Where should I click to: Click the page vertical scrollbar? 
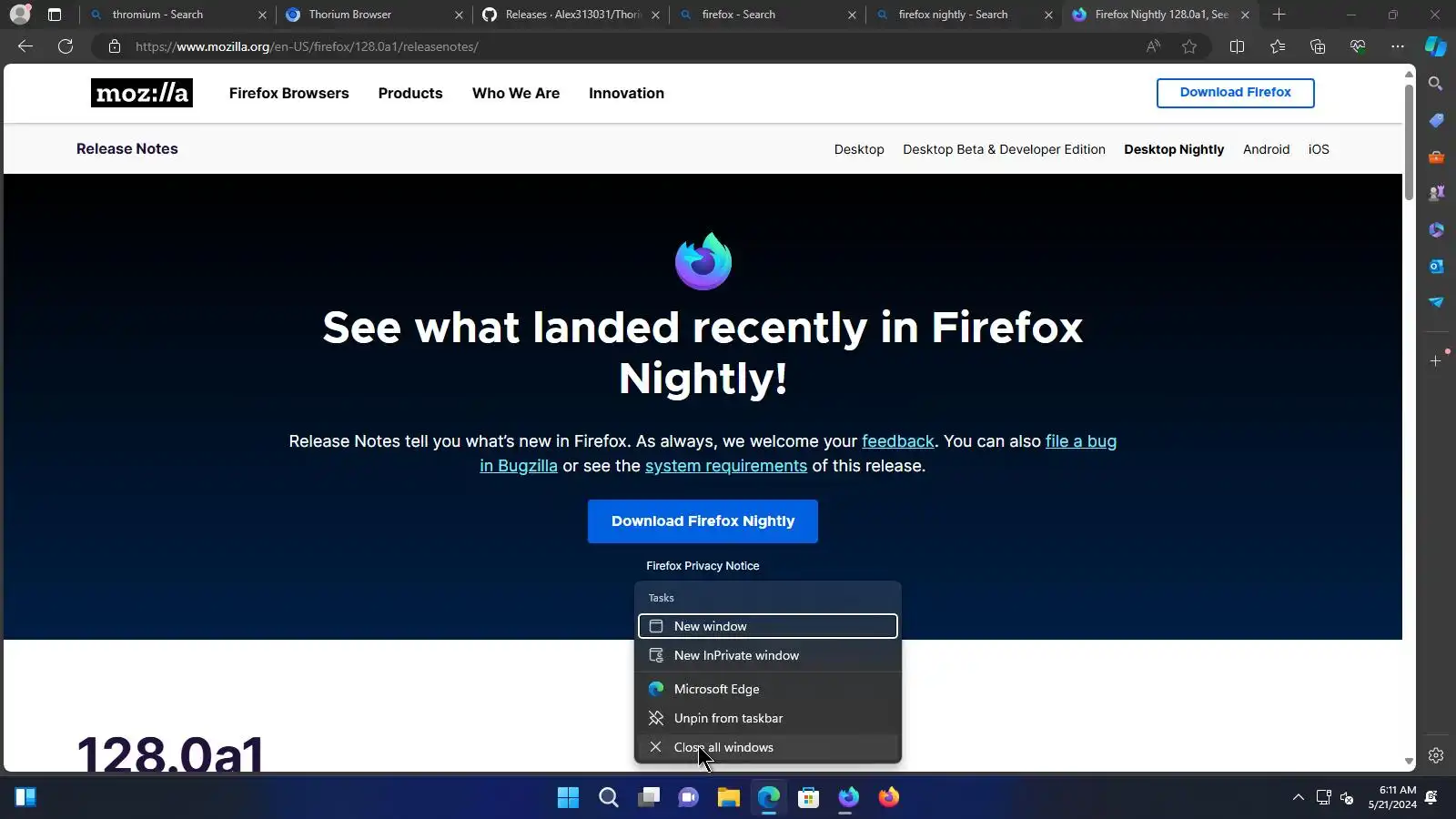tap(1409, 141)
